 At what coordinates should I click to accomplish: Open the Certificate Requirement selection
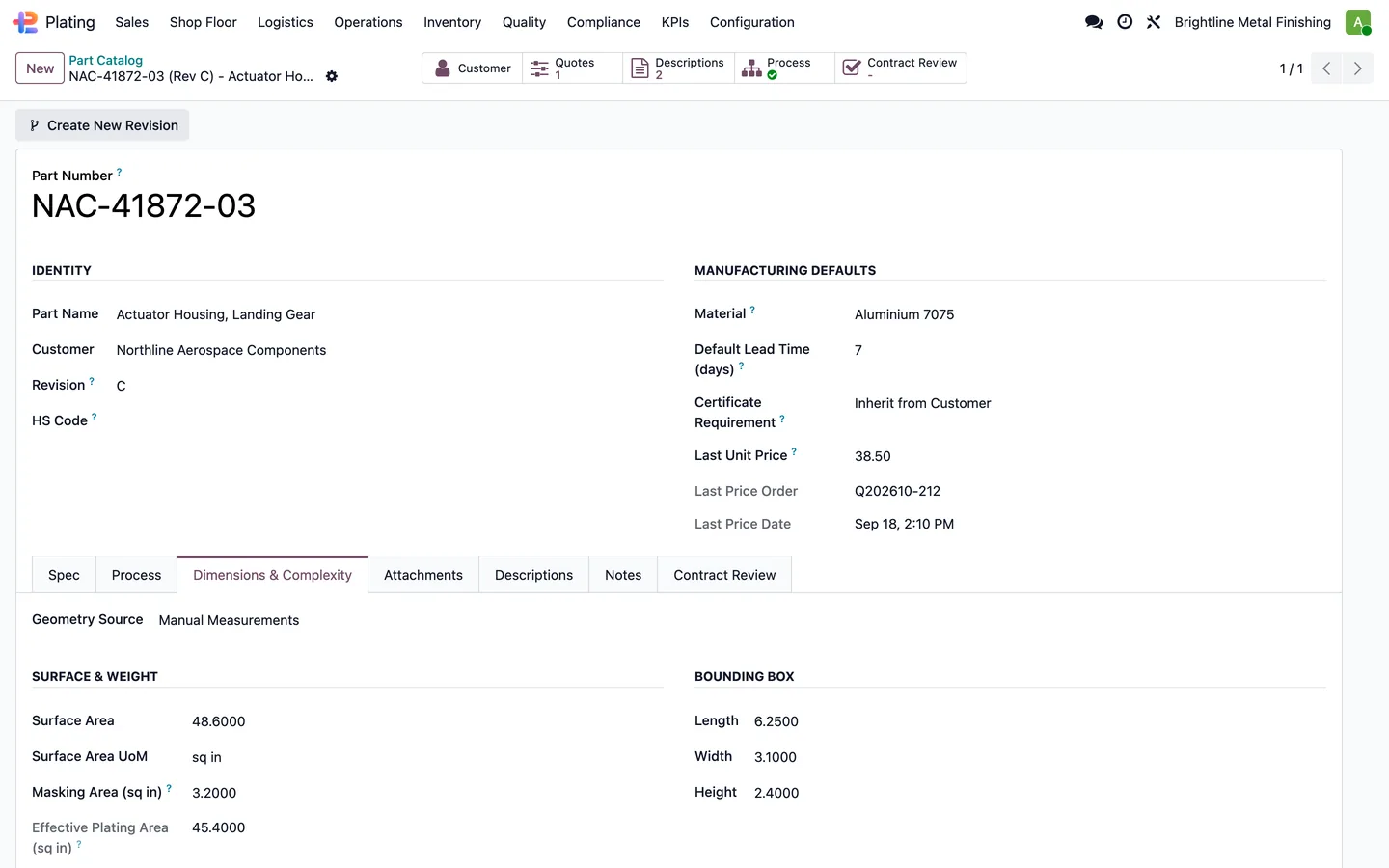point(1090,403)
